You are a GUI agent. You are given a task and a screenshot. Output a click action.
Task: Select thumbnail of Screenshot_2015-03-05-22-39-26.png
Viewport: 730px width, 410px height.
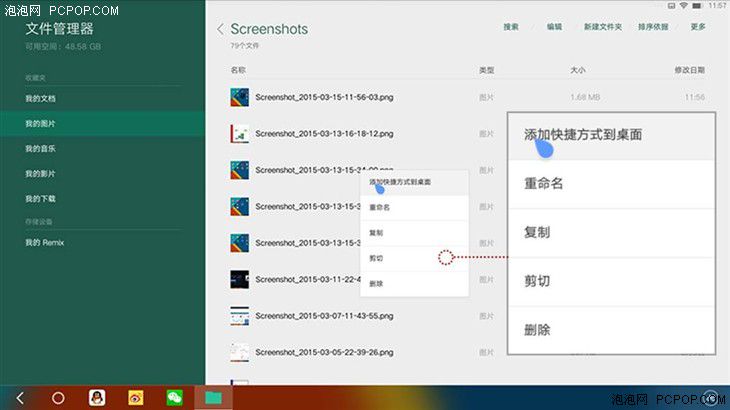pos(239,353)
